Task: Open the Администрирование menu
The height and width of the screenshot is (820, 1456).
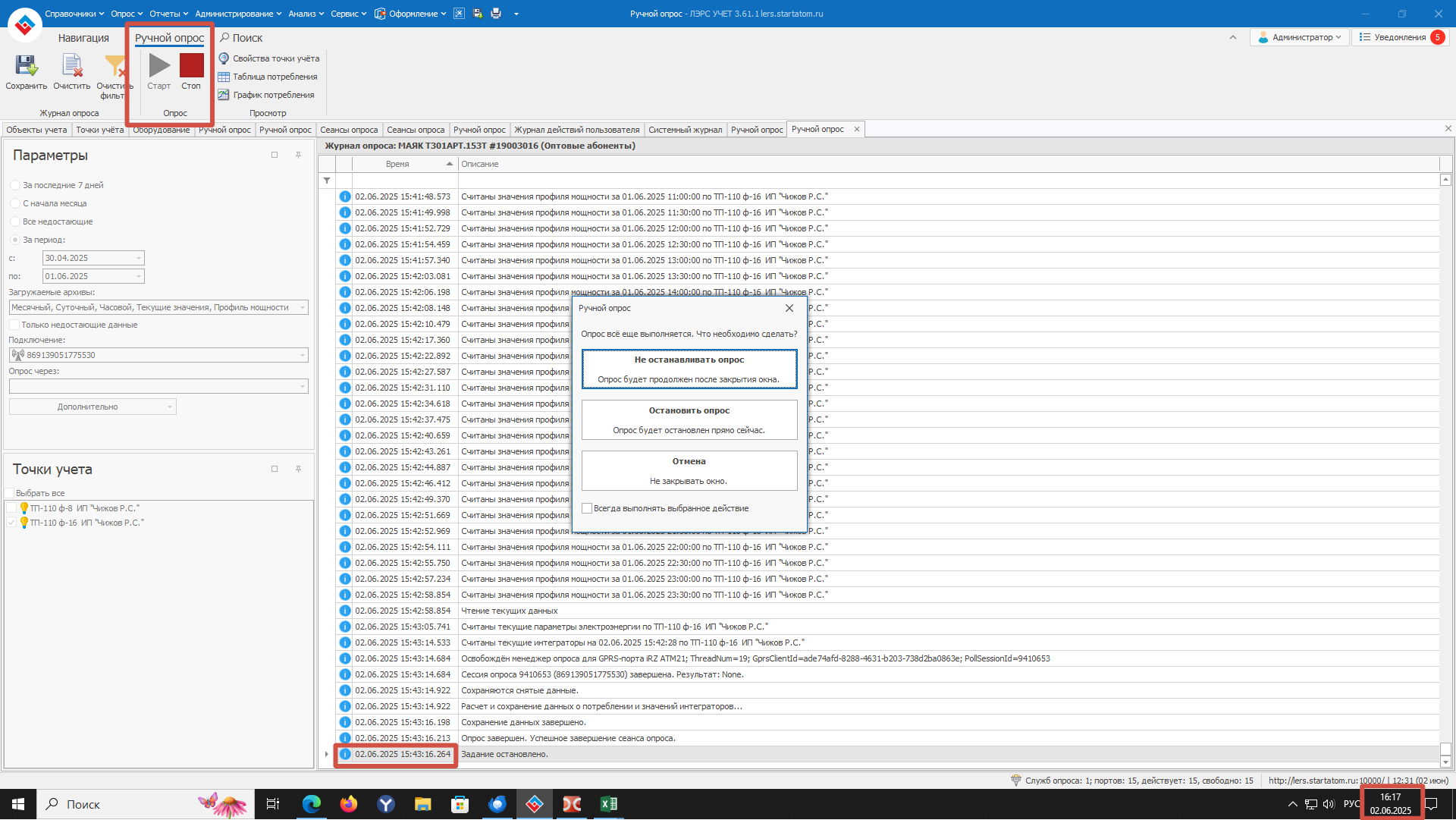Action: tap(238, 14)
